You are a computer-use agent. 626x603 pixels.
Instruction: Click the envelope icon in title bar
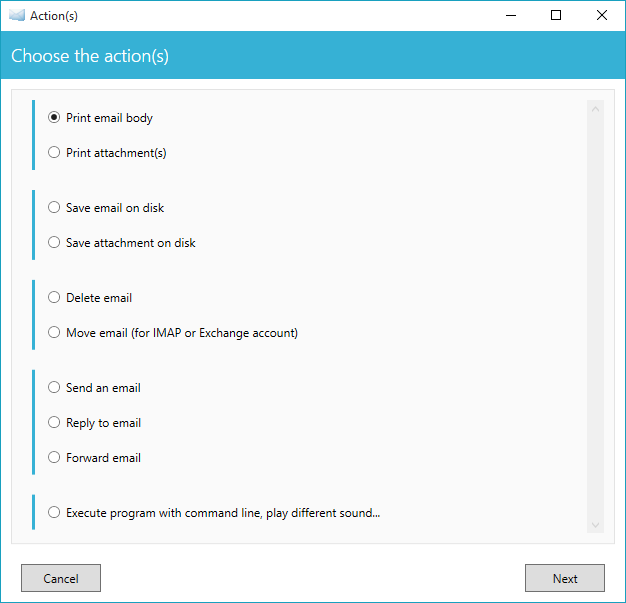[x=17, y=16]
